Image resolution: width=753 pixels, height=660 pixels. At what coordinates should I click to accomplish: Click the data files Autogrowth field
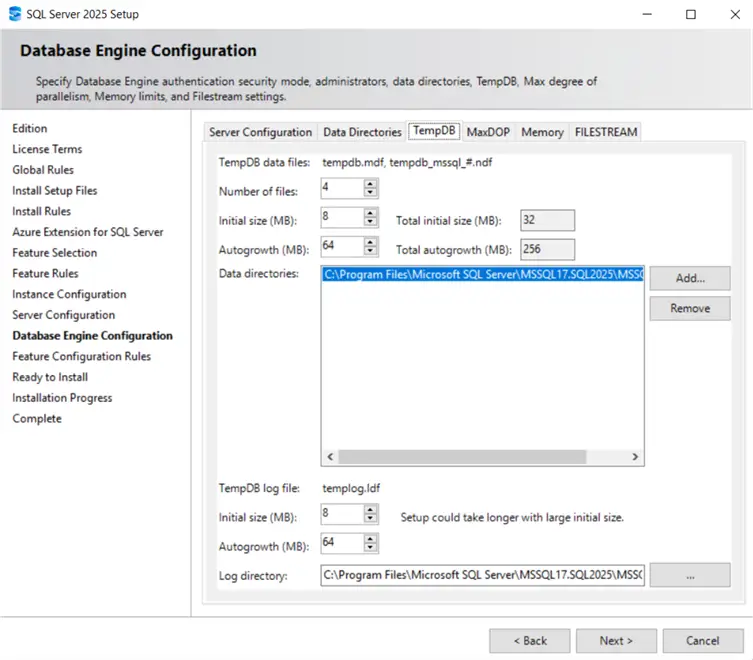342,246
